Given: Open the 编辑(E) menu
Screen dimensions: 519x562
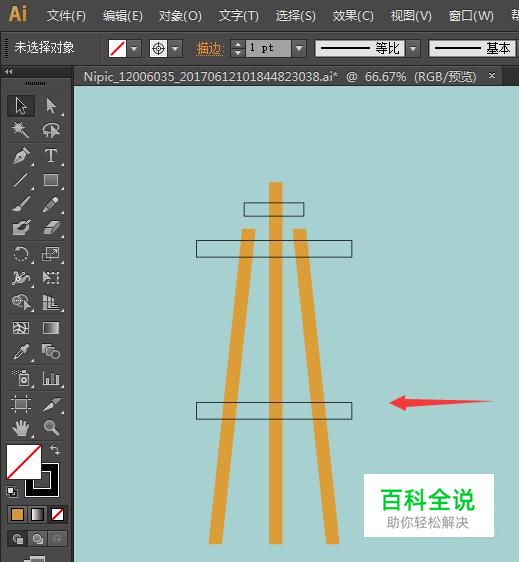Looking at the screenshot, I should tap(123, 16).
